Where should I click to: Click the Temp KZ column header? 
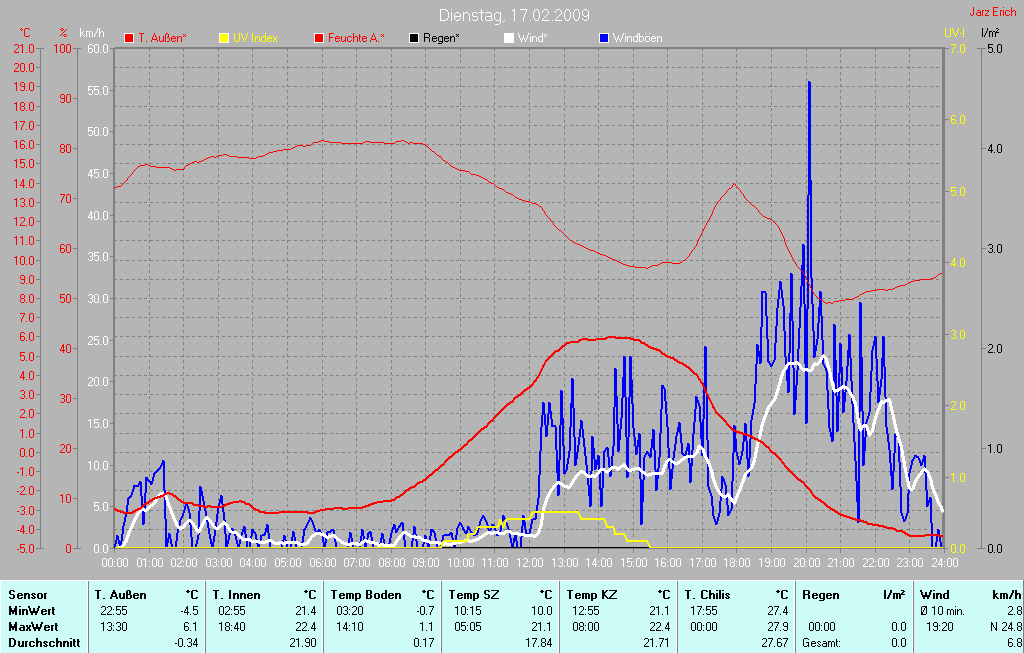tap(591, 595)
